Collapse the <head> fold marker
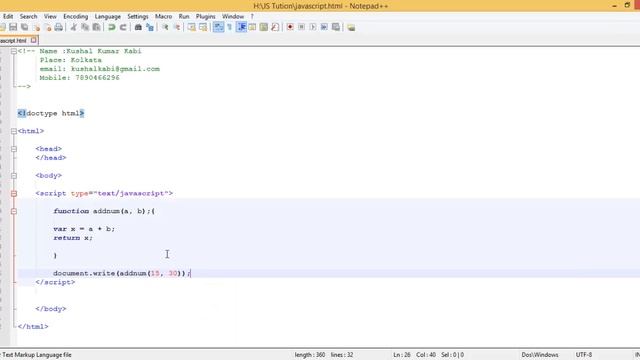 (14, 149)
